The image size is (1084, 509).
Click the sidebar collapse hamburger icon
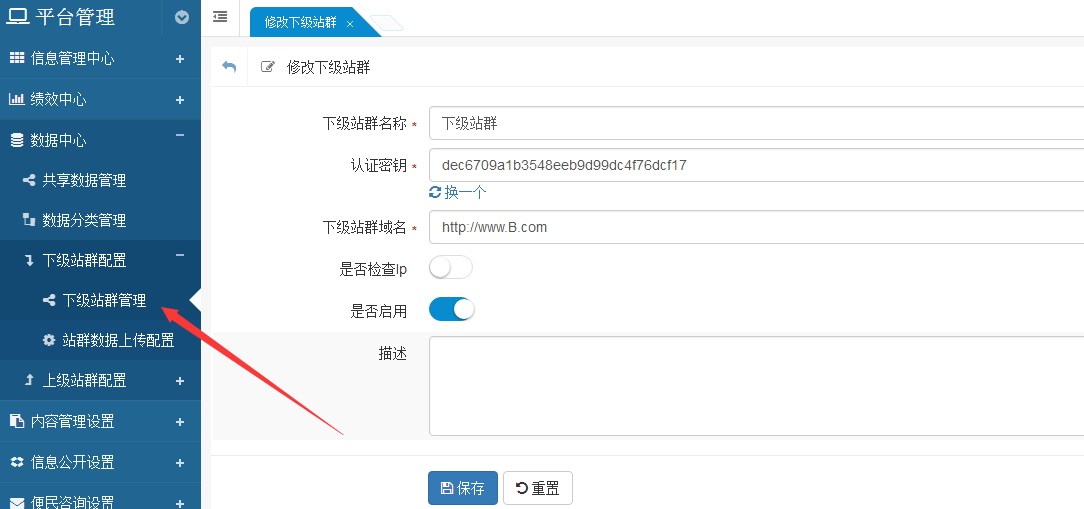pos(220,17)
